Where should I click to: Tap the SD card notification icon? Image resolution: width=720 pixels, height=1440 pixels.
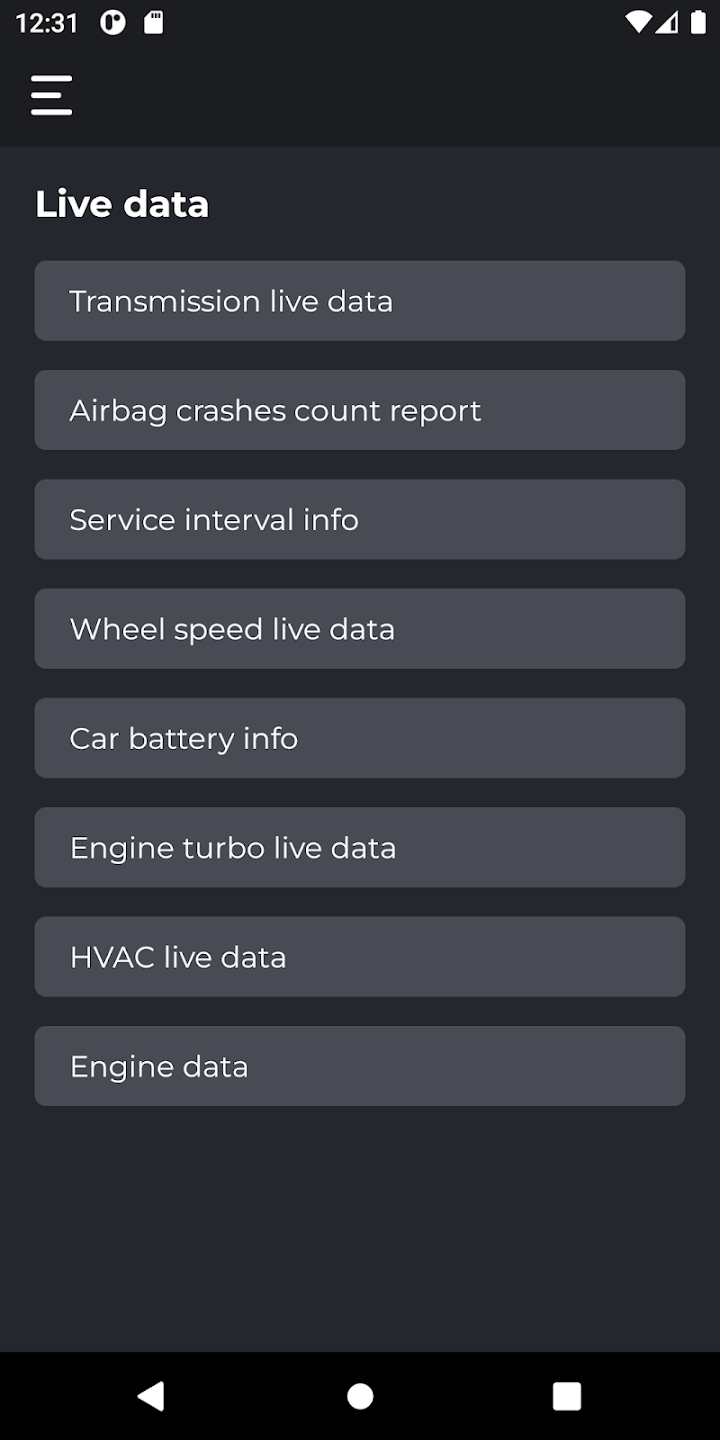(153, 23)
